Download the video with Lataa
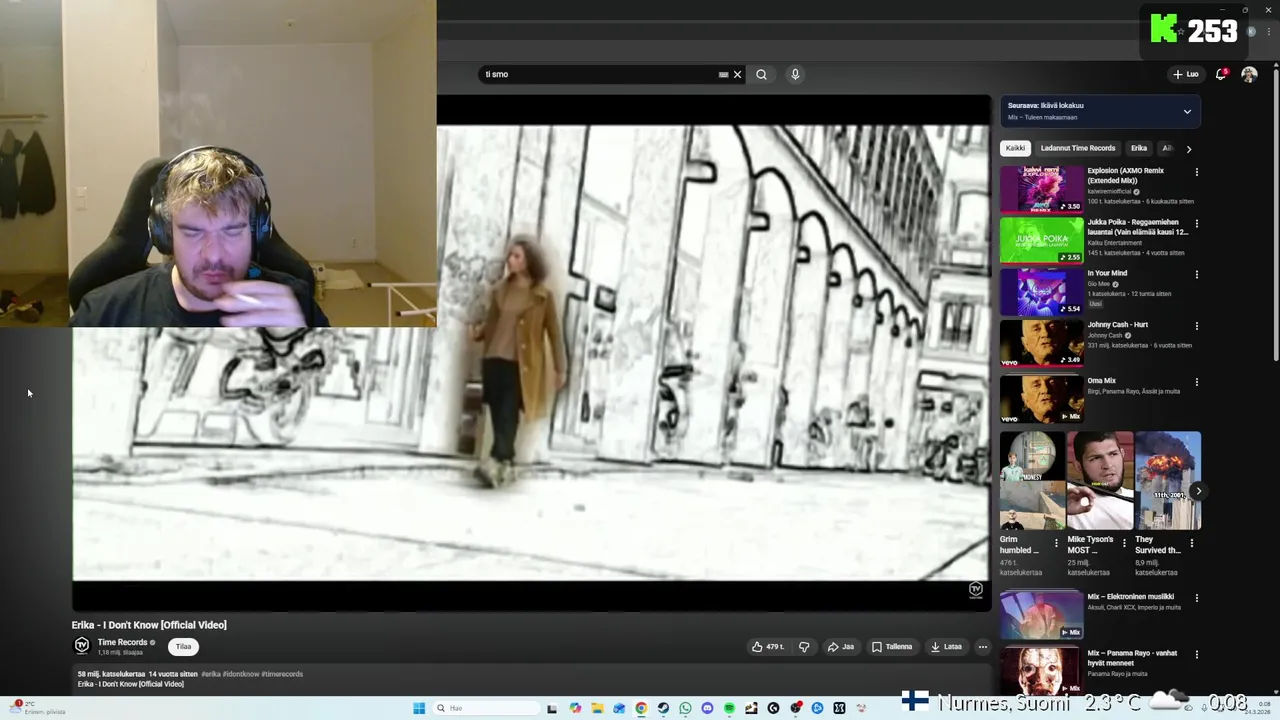This screenshot has width=1280, height=720. tap(945, 647)
